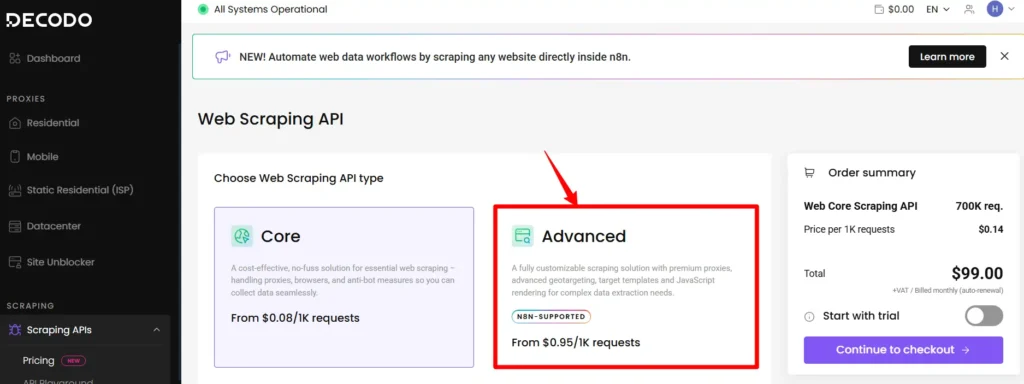Click Continue to checkout button
The image size is (1024, 384).
click(x=903, y=350)
